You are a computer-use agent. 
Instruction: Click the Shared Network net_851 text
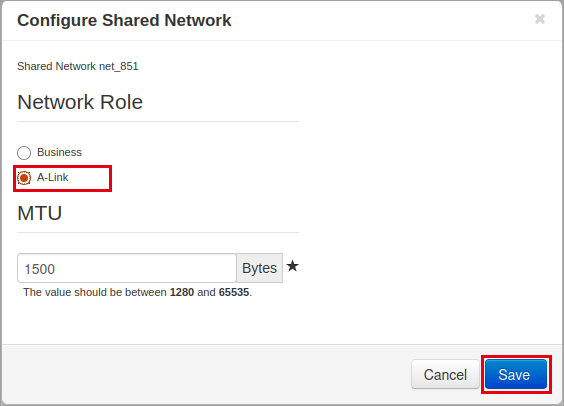(x=78, y=66)
